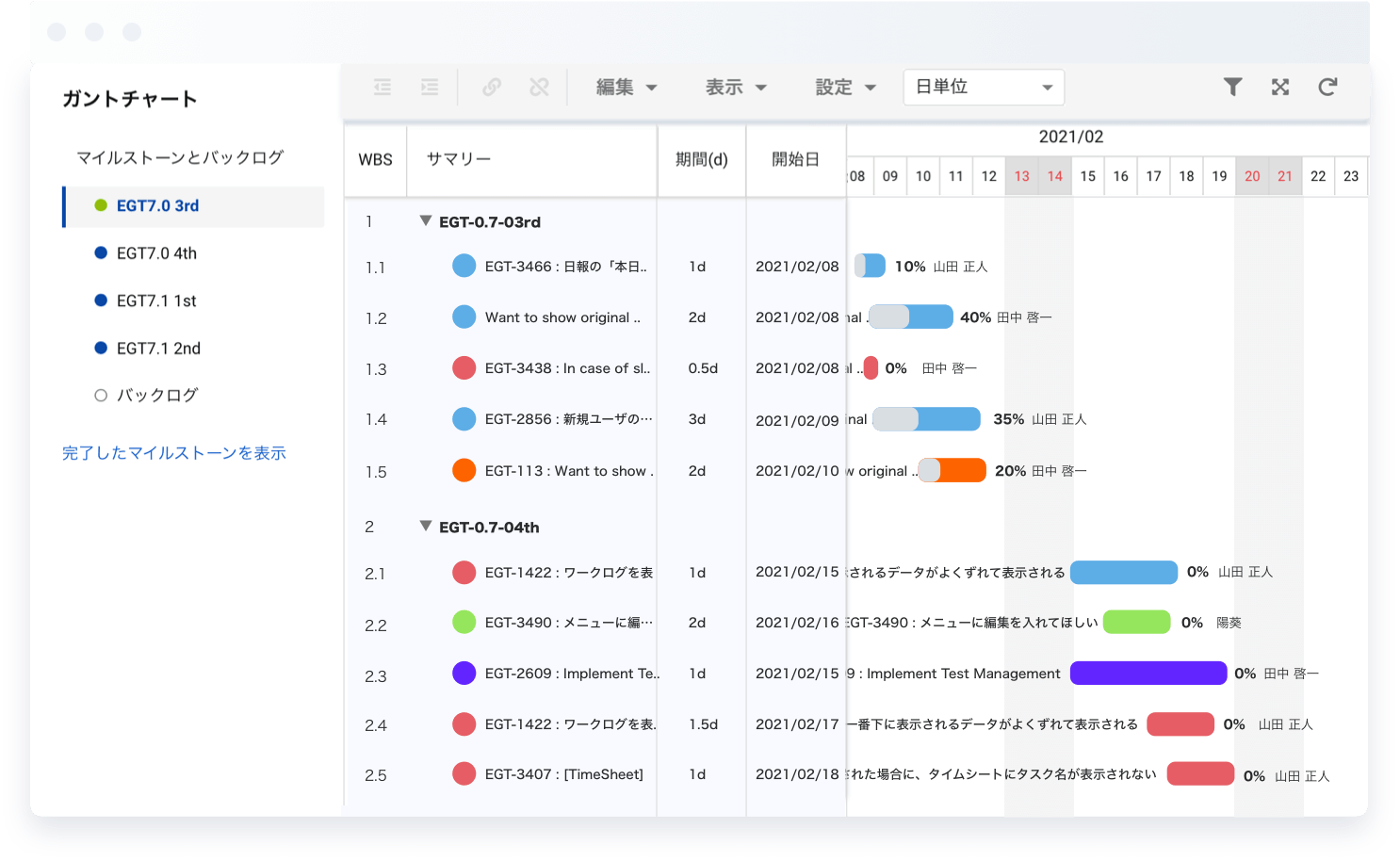1400x861 pixels.
Task: Click the small red 0% bar in row 1.3
Action: pos(871,367)
